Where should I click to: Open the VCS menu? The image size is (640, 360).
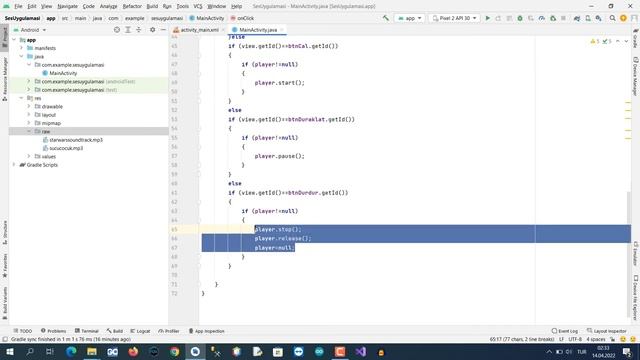click(198, 6)
